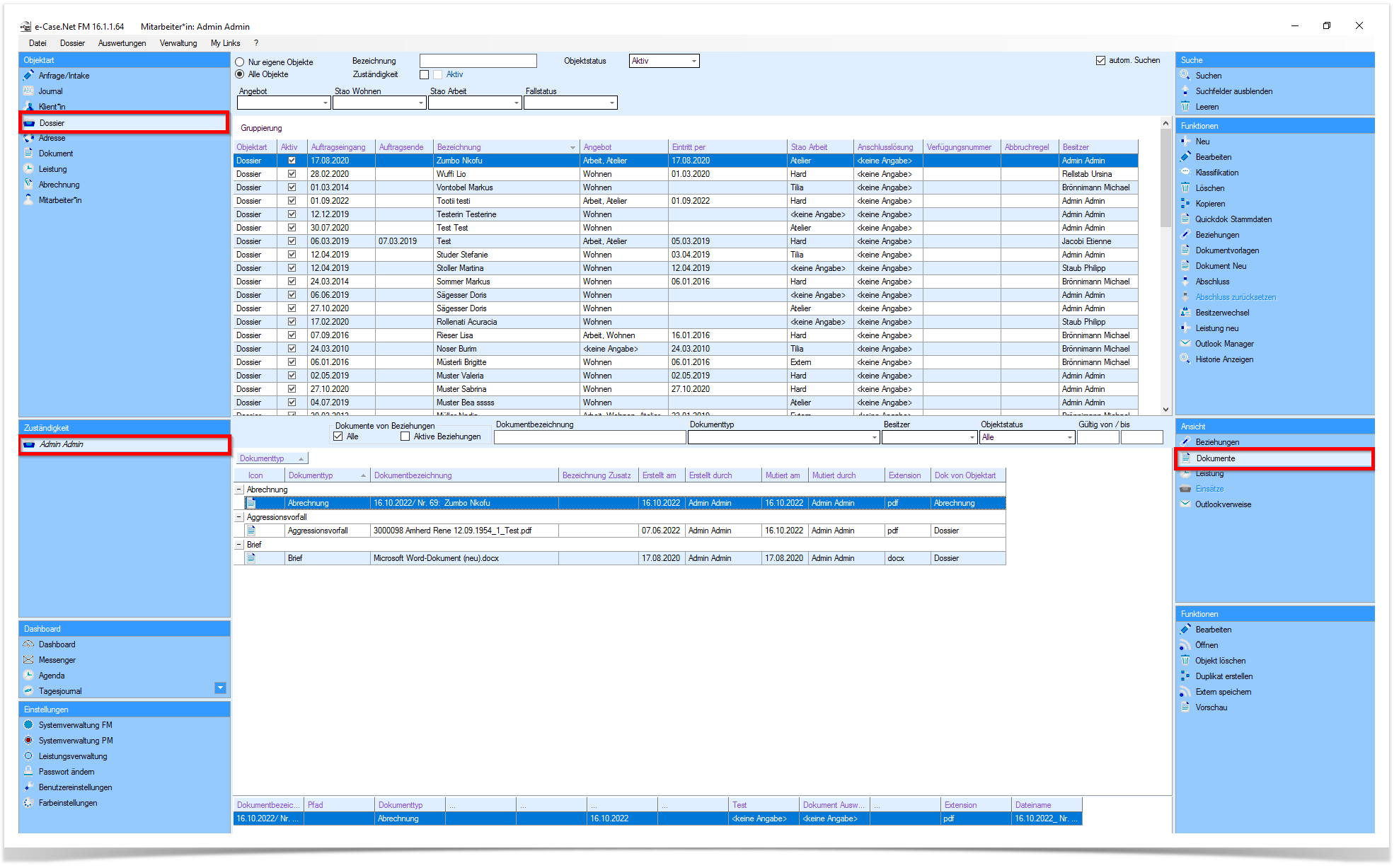Image resolution: width=1399 pixels, height=868 pixels.
Task: Click Suchen in the Suche panel
Action: coord(1209,76)
